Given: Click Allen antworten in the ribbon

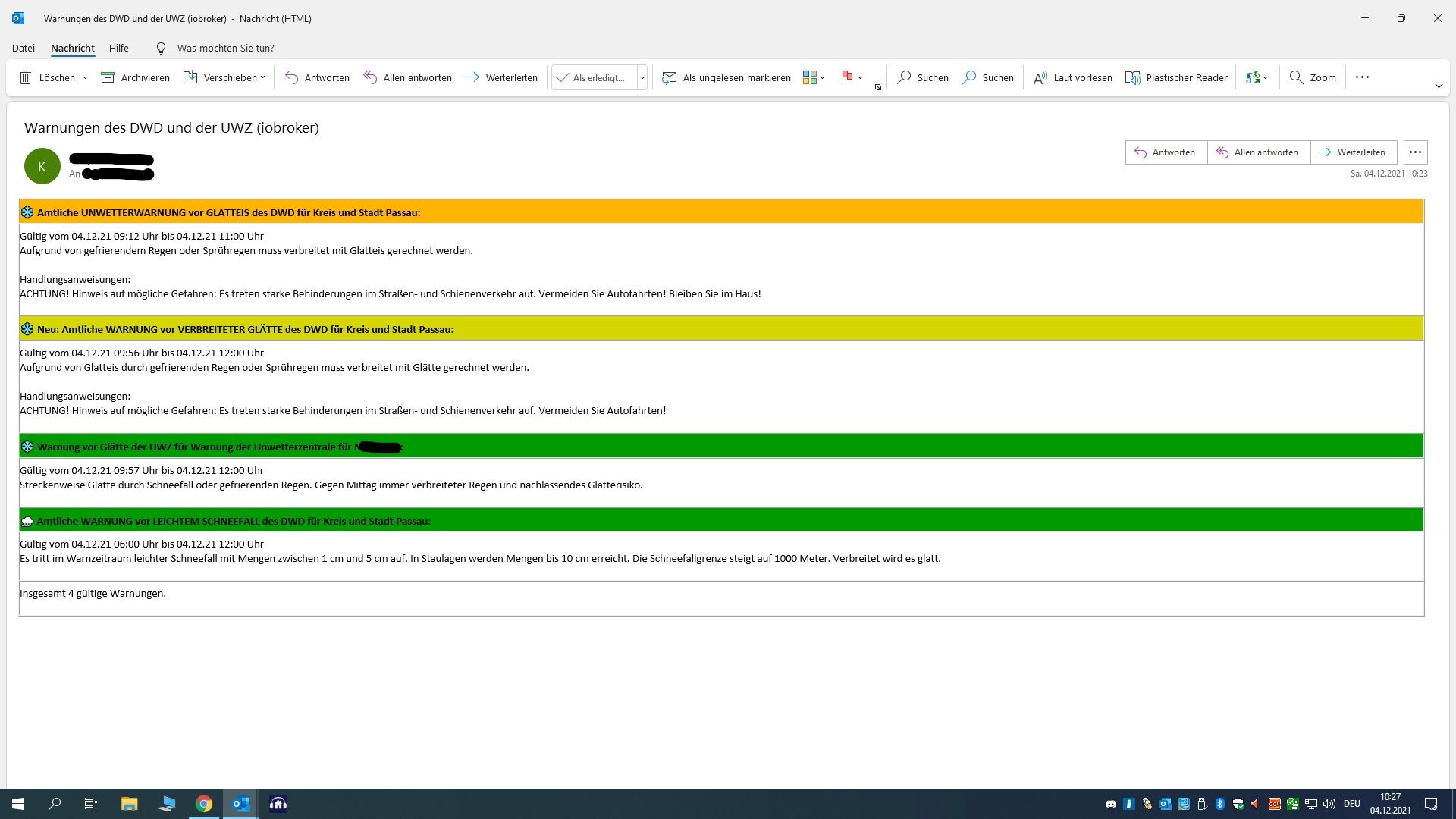Looking at the screenshot, I should (407, 77).
